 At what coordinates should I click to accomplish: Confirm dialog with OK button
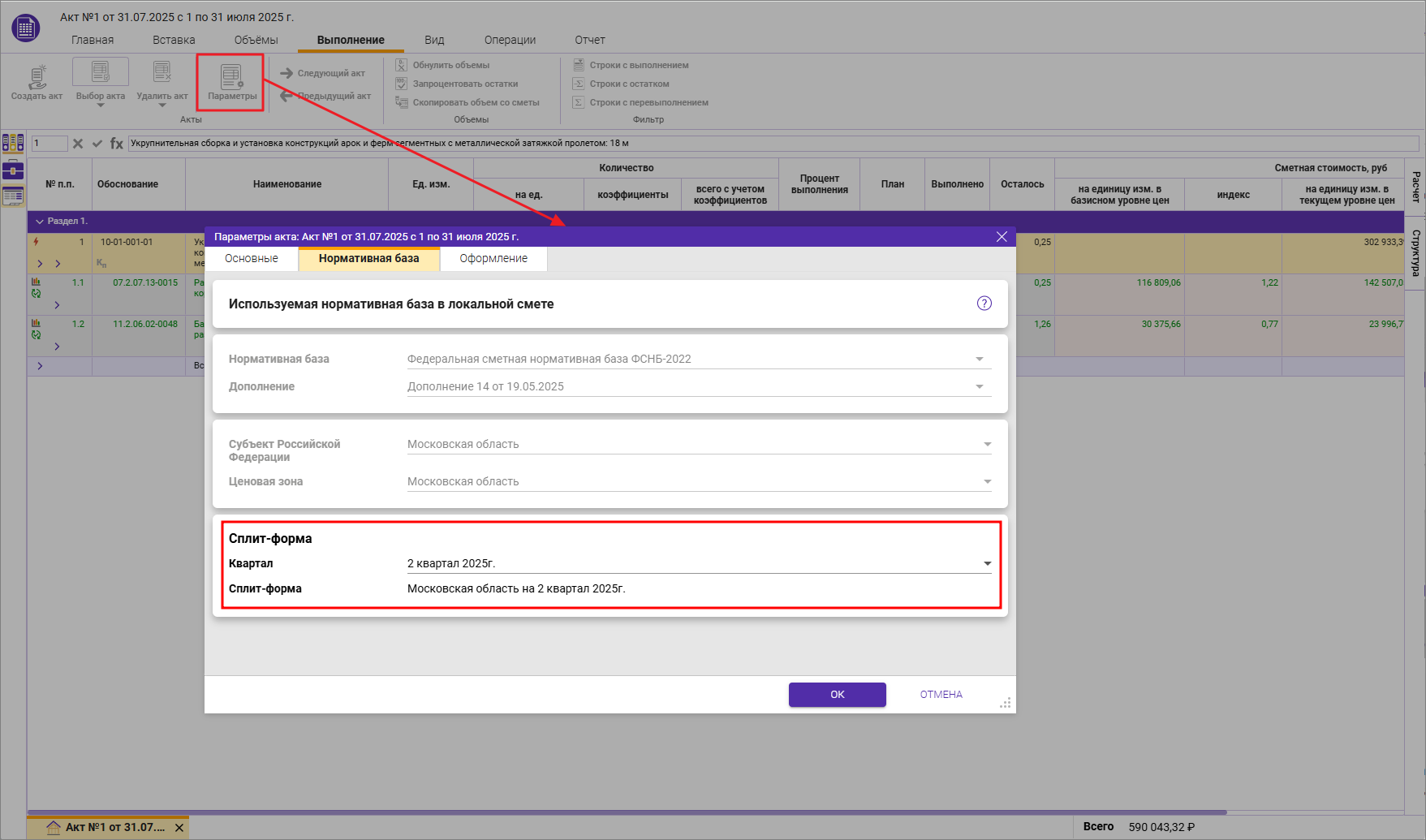tap(837, 695)
